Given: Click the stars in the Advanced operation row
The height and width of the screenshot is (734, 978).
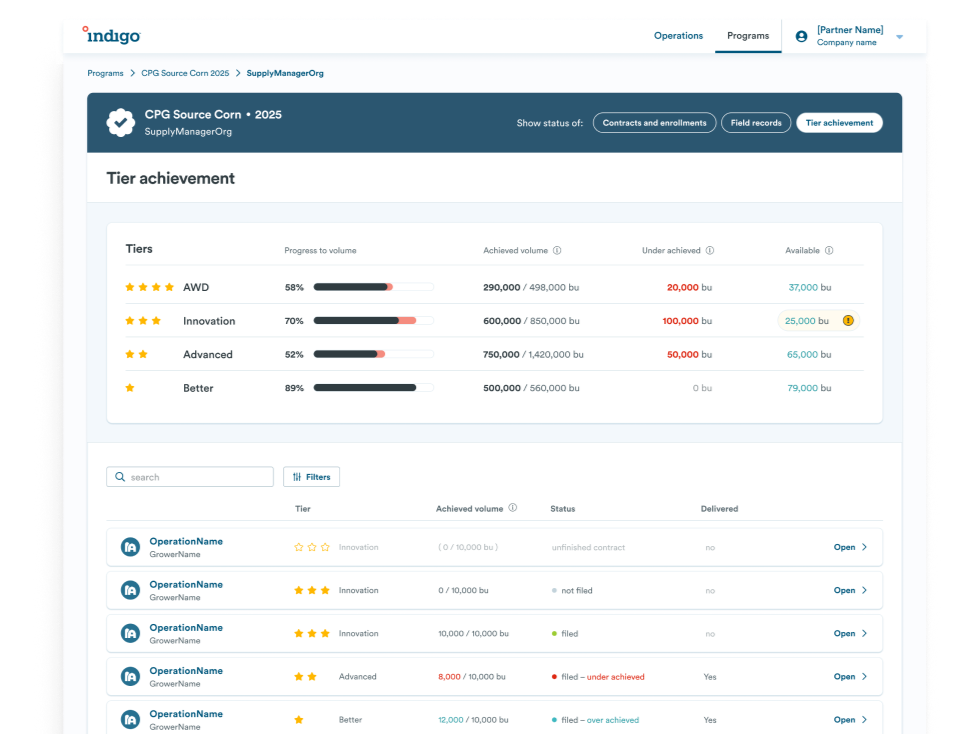Looking at the screenshot, I should click(305, 677).
